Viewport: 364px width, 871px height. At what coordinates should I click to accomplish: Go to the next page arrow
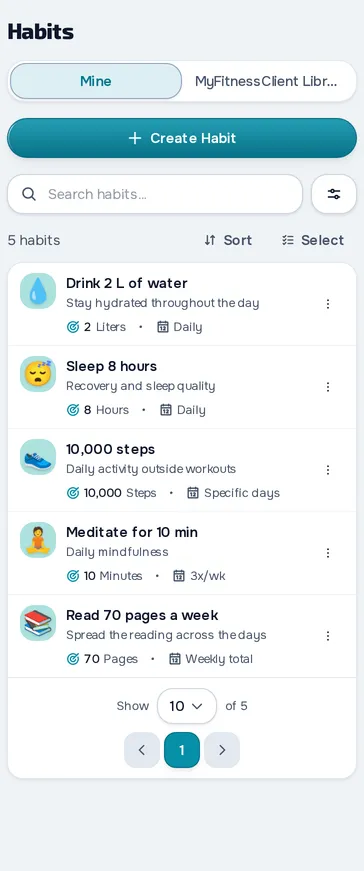(x=222, y=750)
